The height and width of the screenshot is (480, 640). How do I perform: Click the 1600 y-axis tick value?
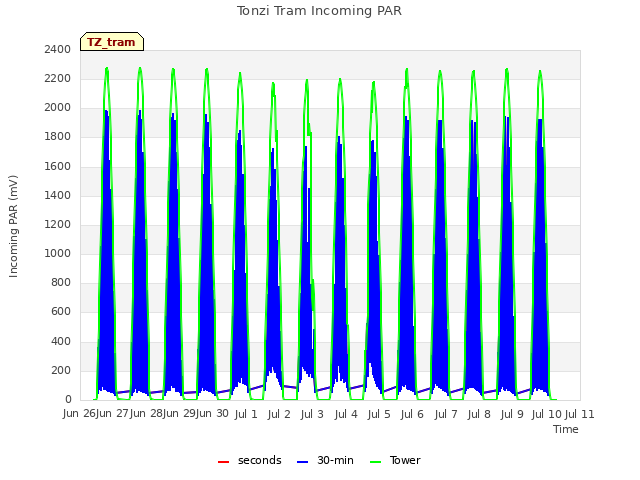(x=58, y=166)
